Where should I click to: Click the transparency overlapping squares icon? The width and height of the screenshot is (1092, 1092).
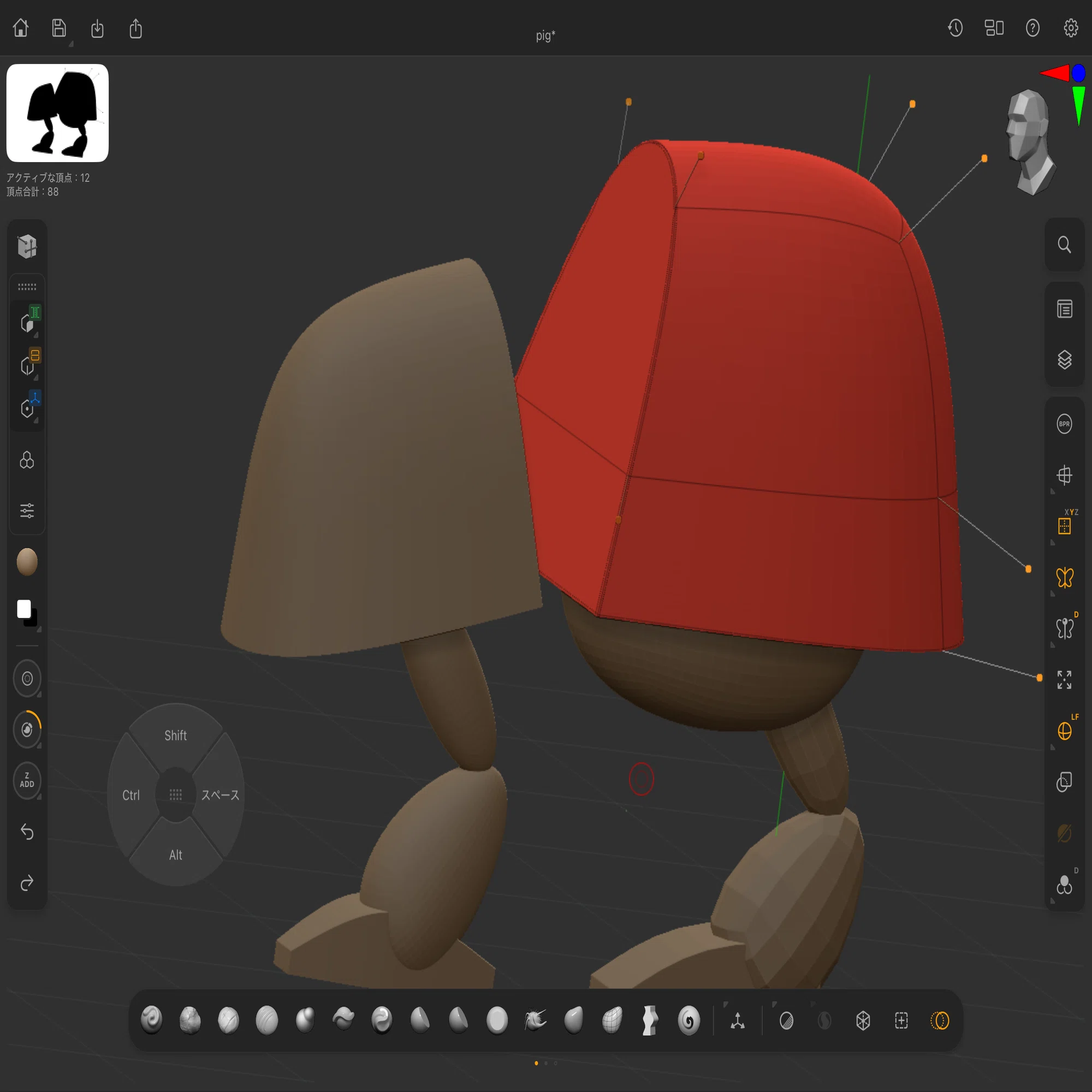(1064, 782)
